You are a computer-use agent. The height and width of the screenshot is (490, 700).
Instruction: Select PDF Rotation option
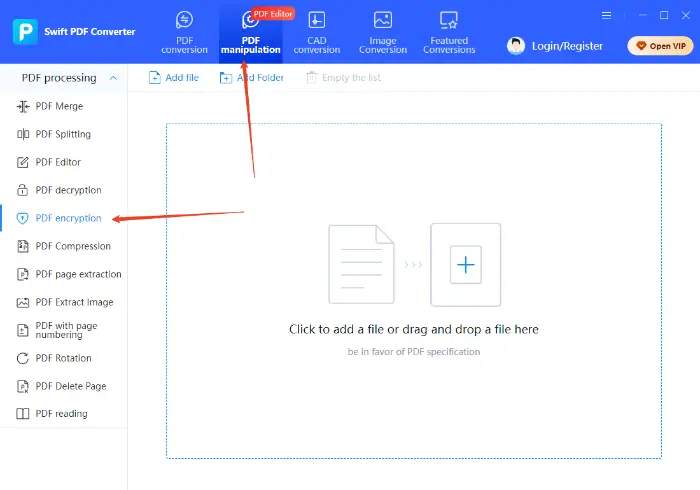coord(63,358)
